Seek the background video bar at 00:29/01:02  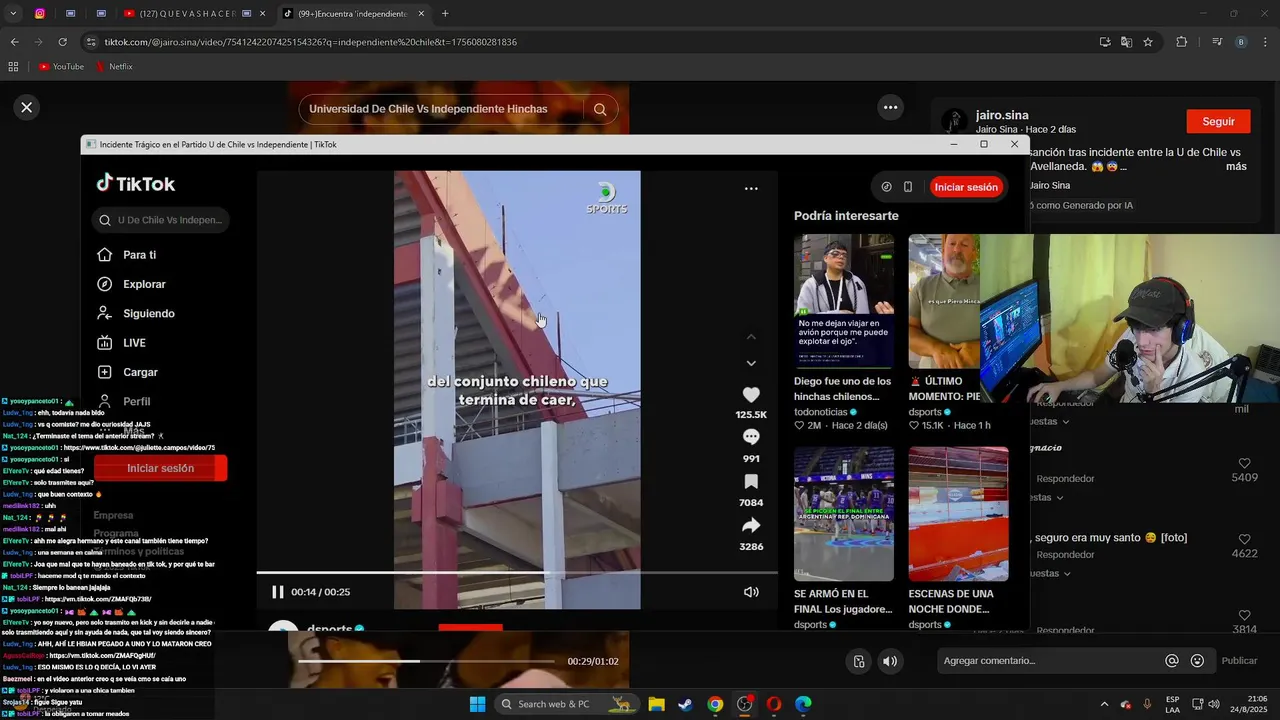click(426, 661)
